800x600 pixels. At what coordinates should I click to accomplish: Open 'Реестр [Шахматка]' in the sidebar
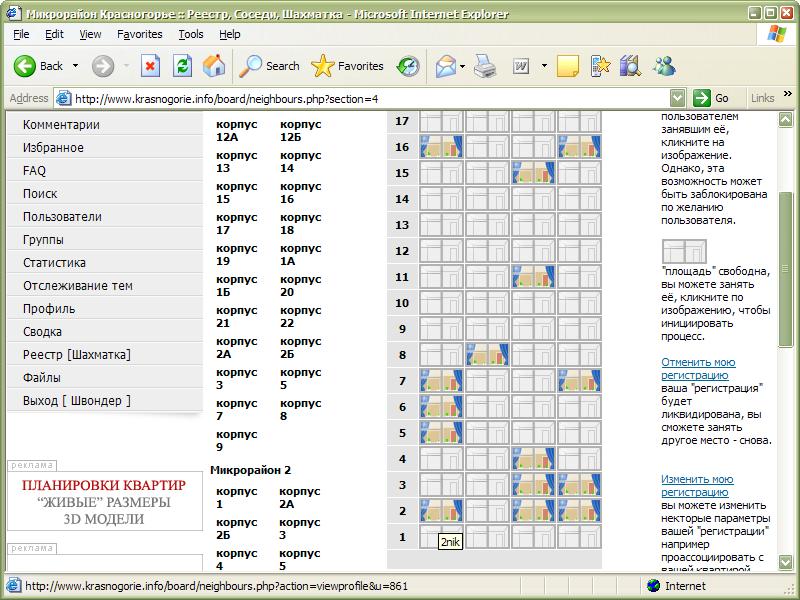(105, 354)
